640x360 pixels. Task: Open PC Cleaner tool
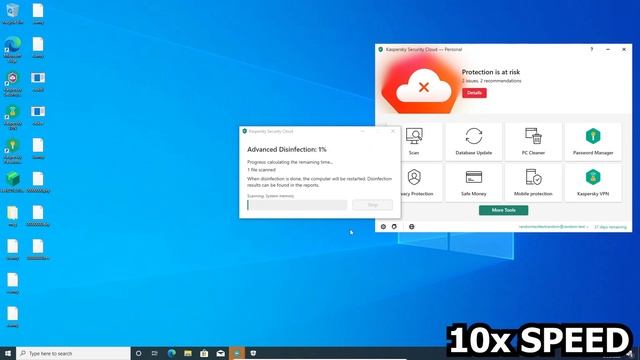coord(533,142)
